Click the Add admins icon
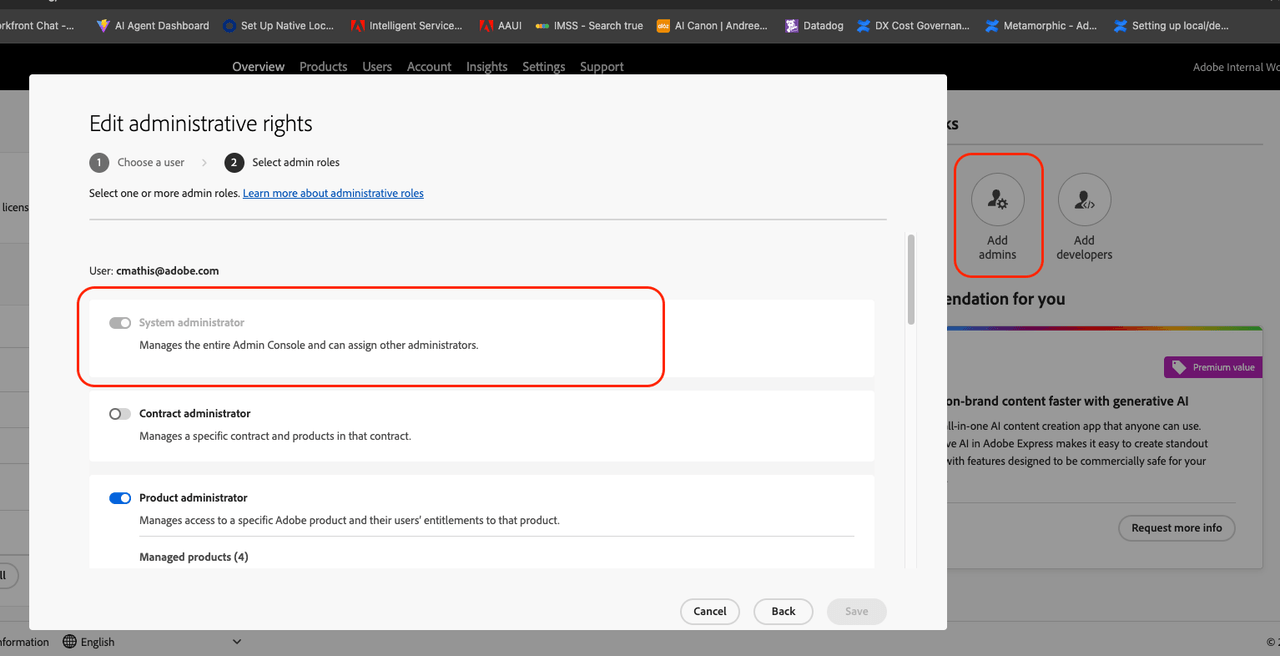The width and height of the screenshot is (1280, 656). click(x=997, y=199)
